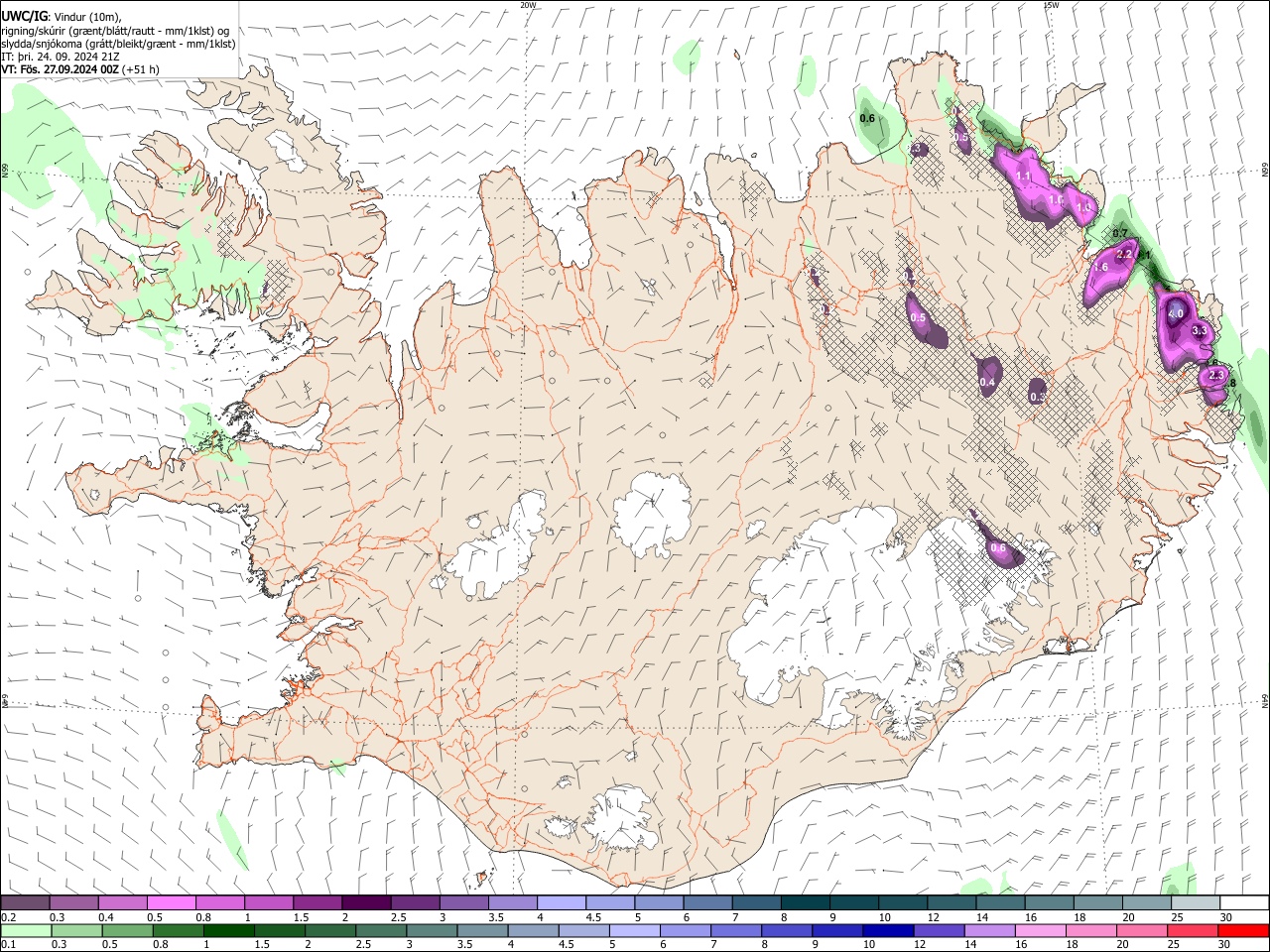Click the 2.3 snowfall value on the east coast
Viewport: 1270px width, 952px height.
click(x=1216, y=375)
